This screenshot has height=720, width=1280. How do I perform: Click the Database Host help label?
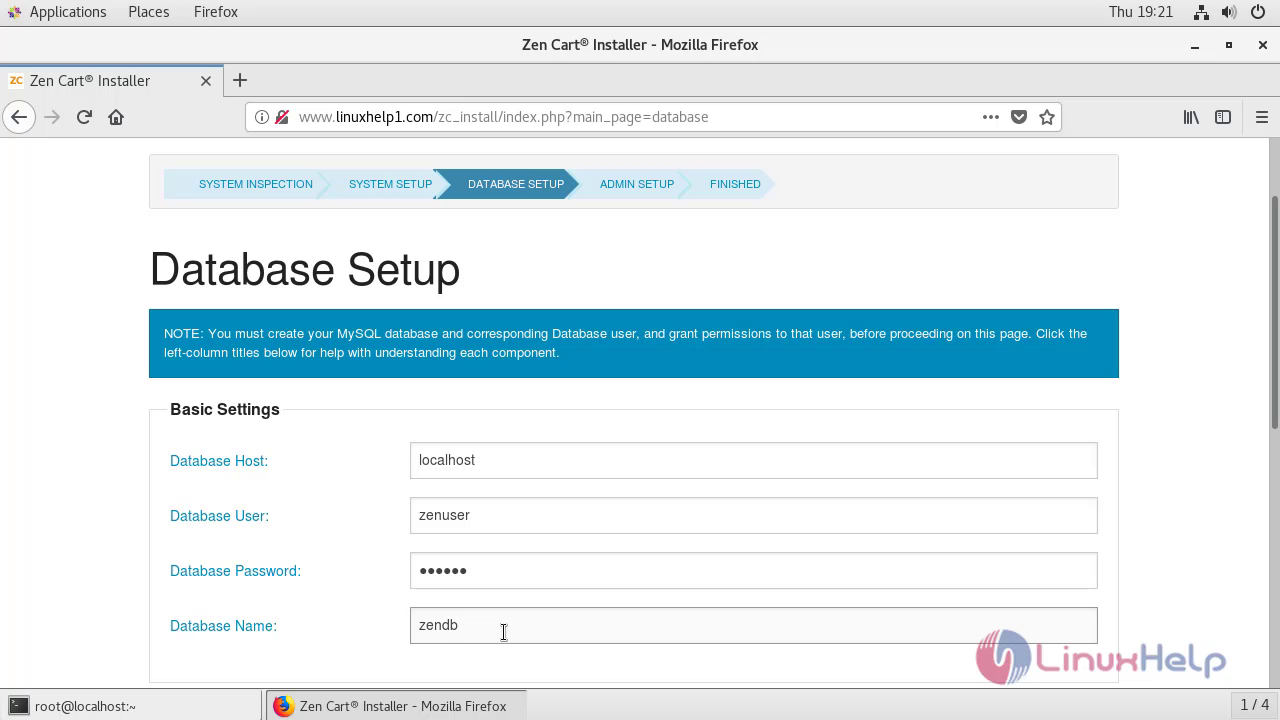(x=219, y=461)
